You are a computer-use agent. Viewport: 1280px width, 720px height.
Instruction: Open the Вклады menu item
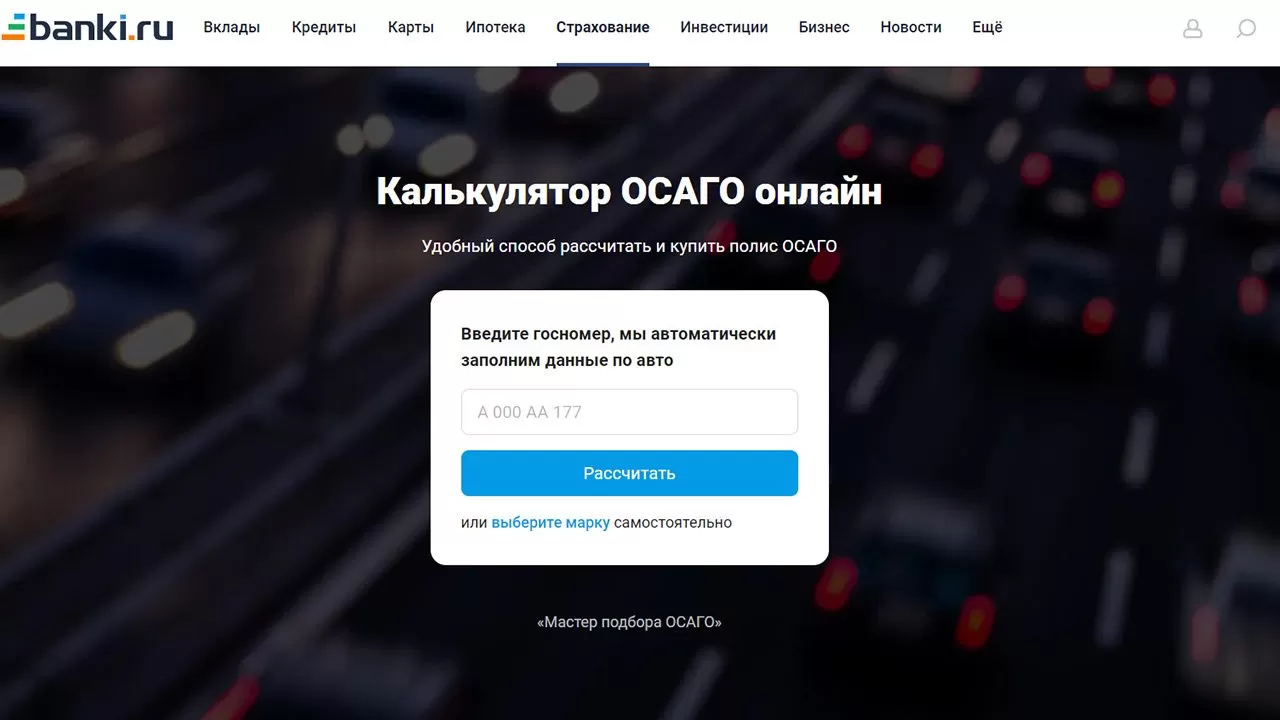(231, 28)
